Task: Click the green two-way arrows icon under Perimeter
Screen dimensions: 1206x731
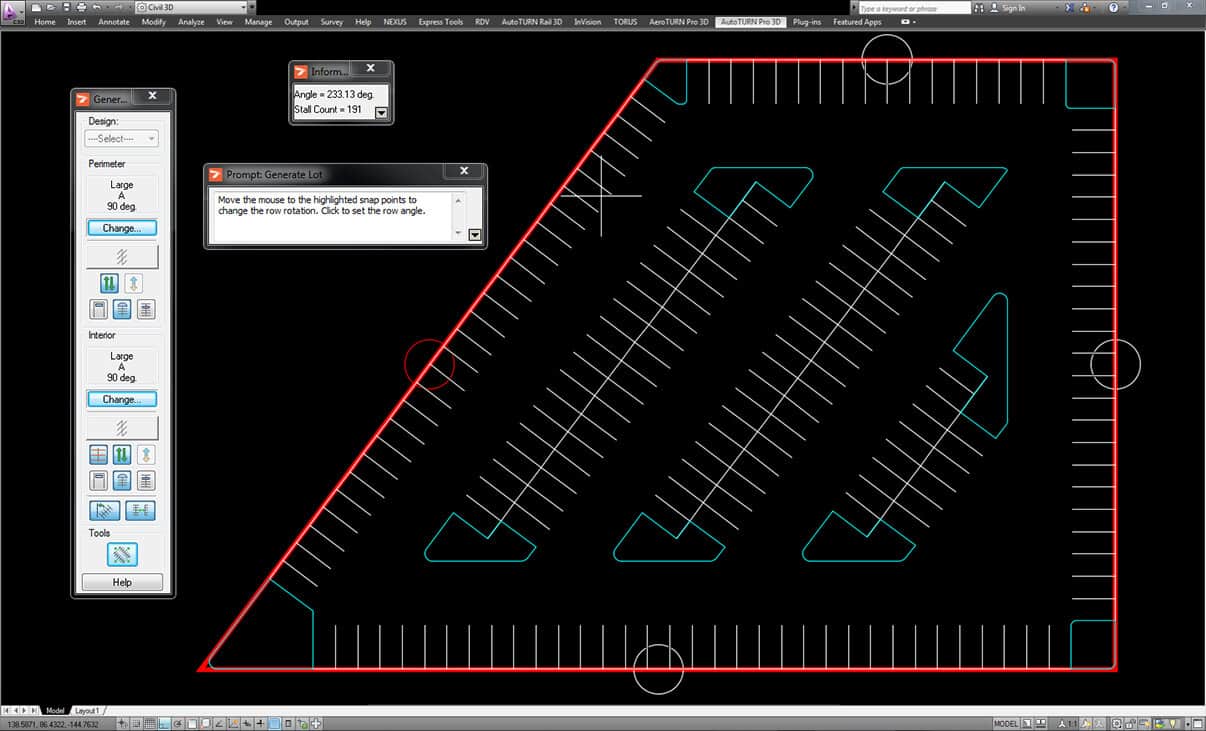Action: tap(109, 283)
